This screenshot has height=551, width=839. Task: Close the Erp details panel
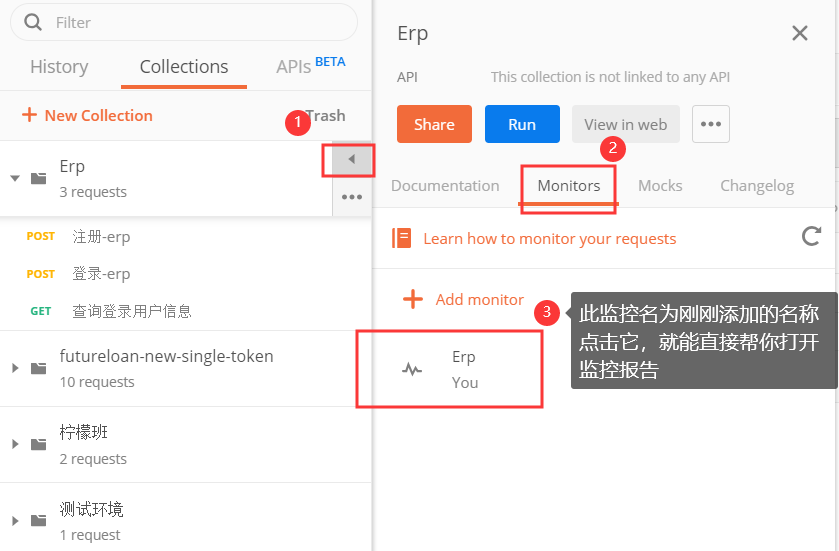pos(799,33)
